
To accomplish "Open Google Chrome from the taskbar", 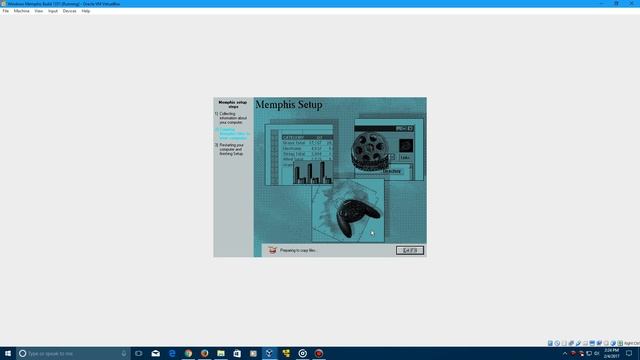I will (x=188, y=353).
